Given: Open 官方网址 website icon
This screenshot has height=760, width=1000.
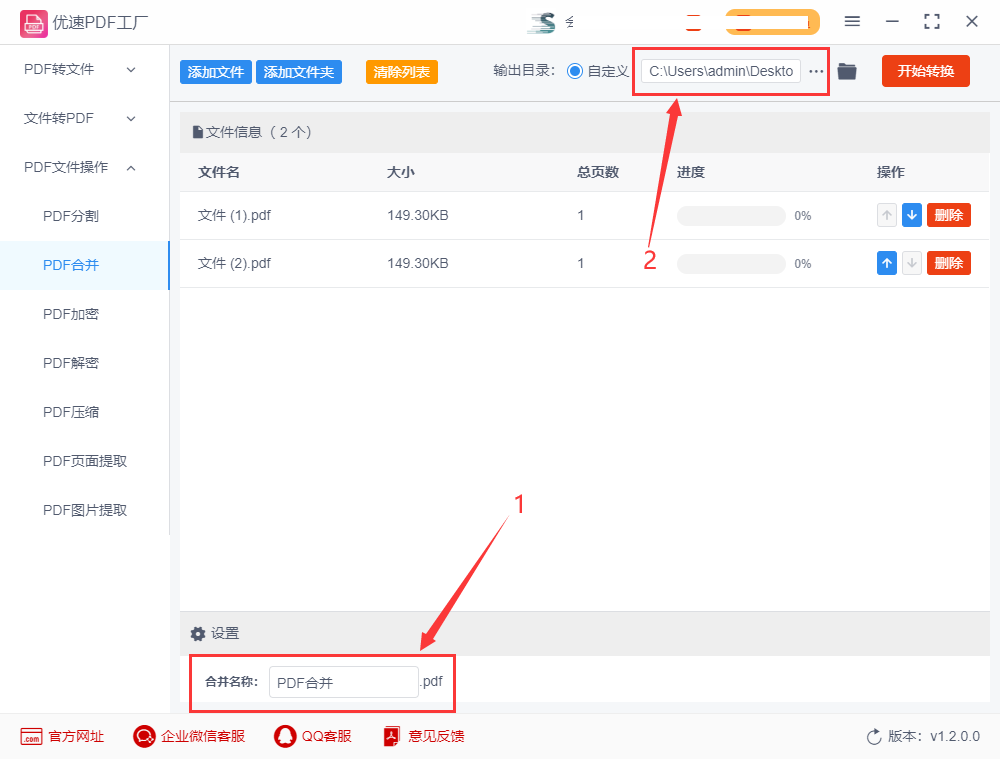Looking at the screenshot, I should coord(31,736).
